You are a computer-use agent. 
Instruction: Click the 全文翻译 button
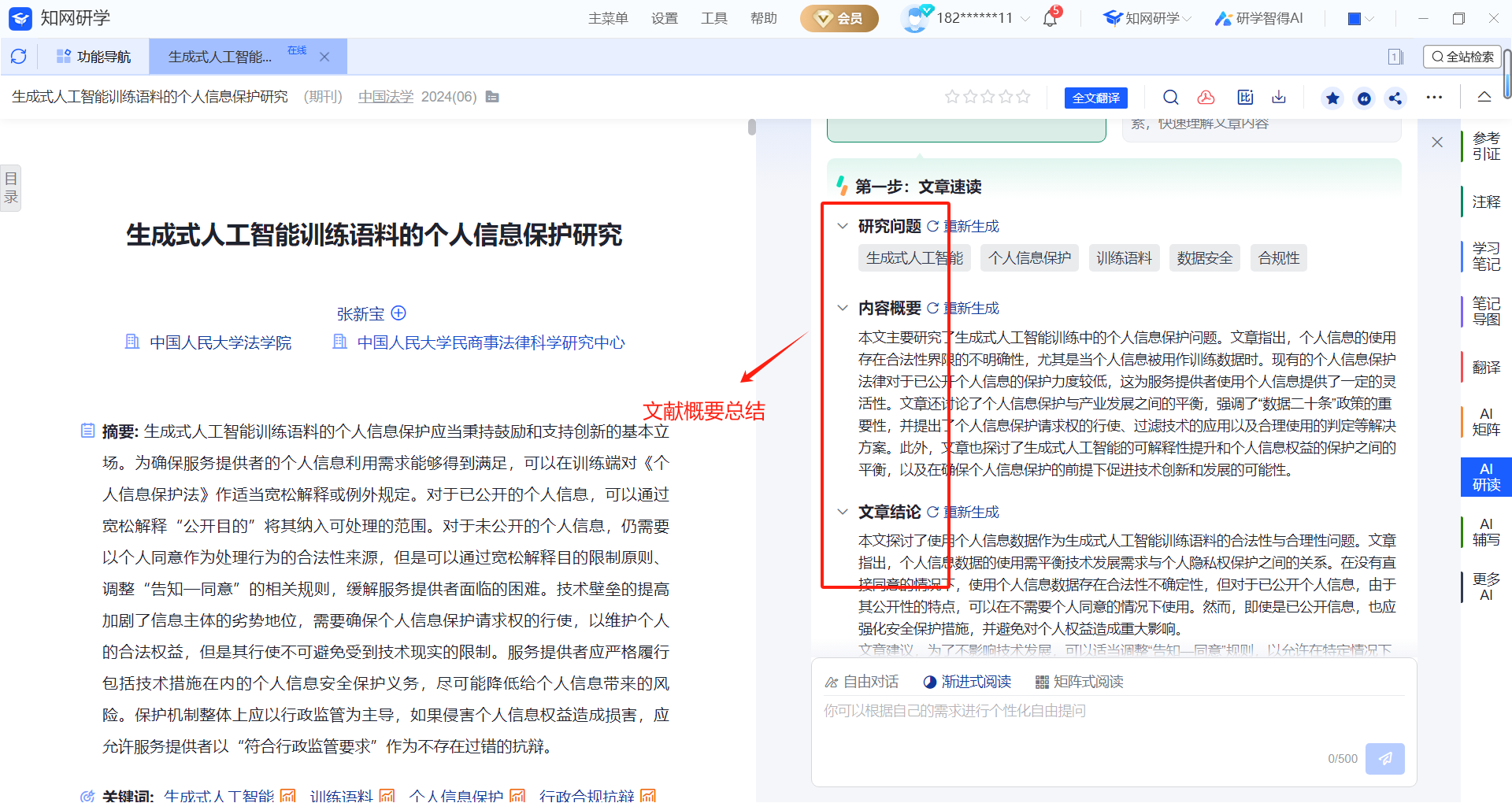(x=1095, y=98)
